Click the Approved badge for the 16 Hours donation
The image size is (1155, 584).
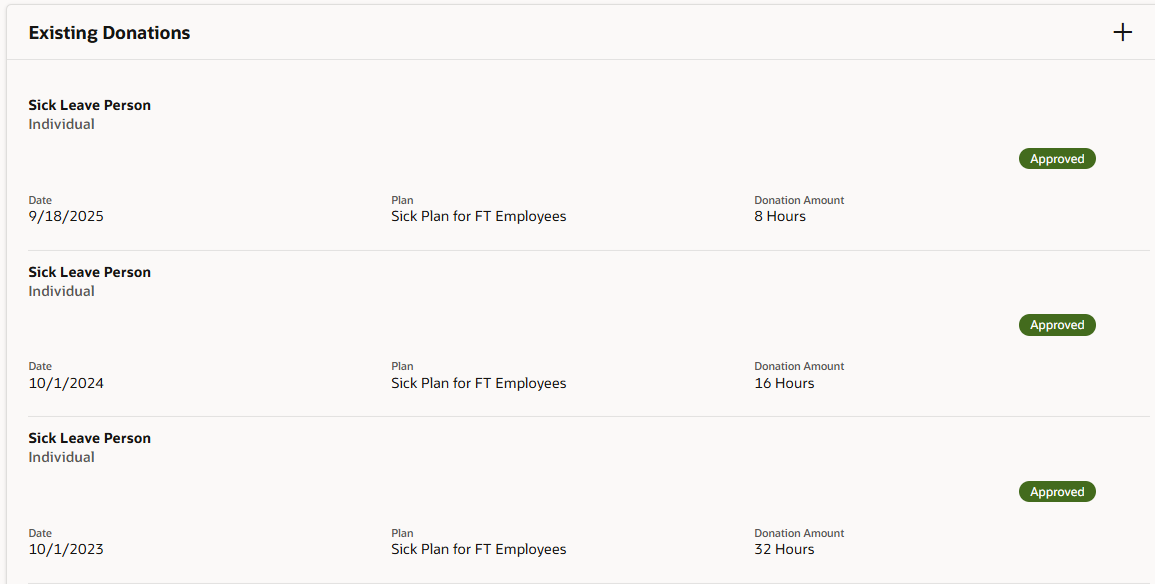1057,325
